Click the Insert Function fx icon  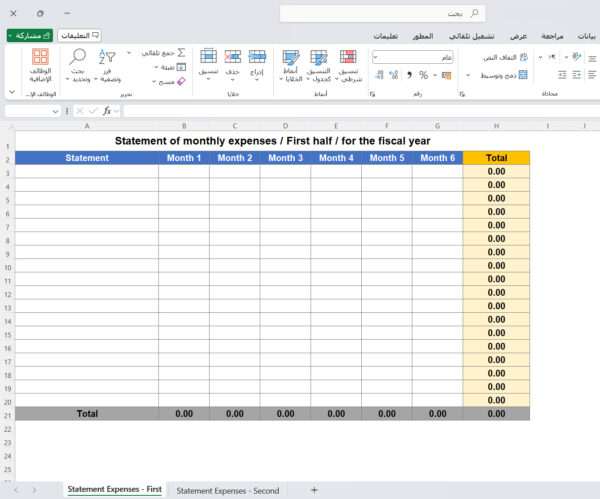click(x=107, y=111)
